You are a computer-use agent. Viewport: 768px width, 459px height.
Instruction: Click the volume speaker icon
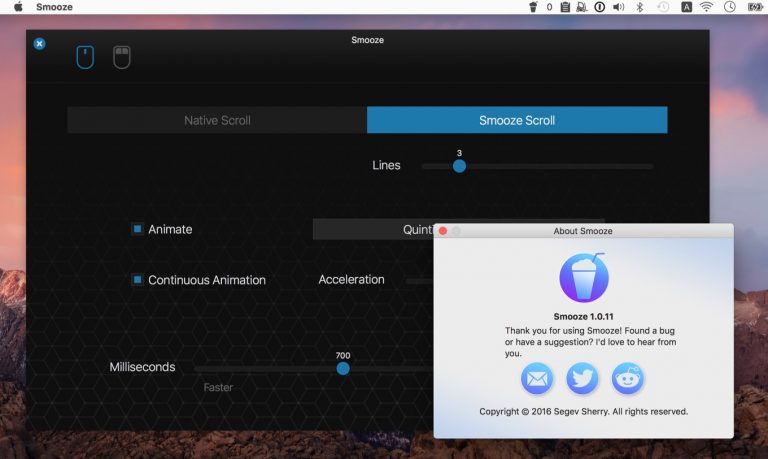[618, 7]
